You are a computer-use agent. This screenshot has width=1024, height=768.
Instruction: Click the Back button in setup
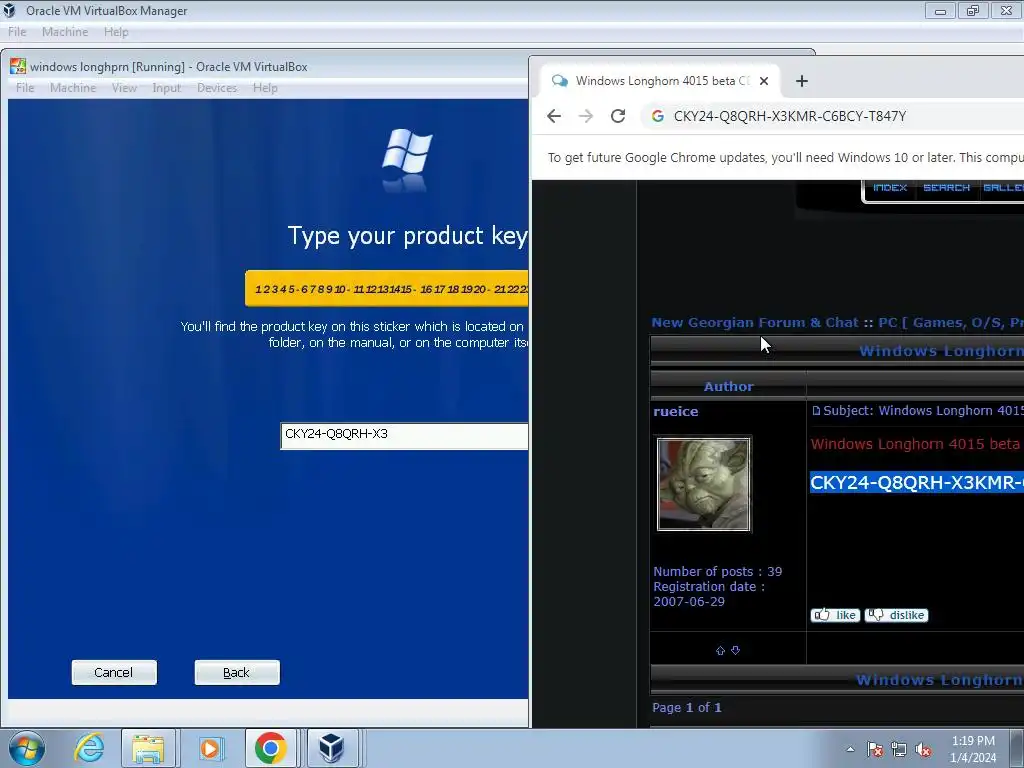[x=236, y=672]
